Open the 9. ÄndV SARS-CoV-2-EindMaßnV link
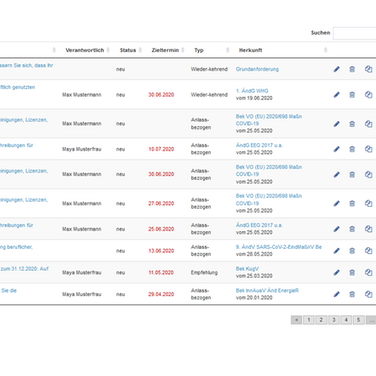 (279, 247)
